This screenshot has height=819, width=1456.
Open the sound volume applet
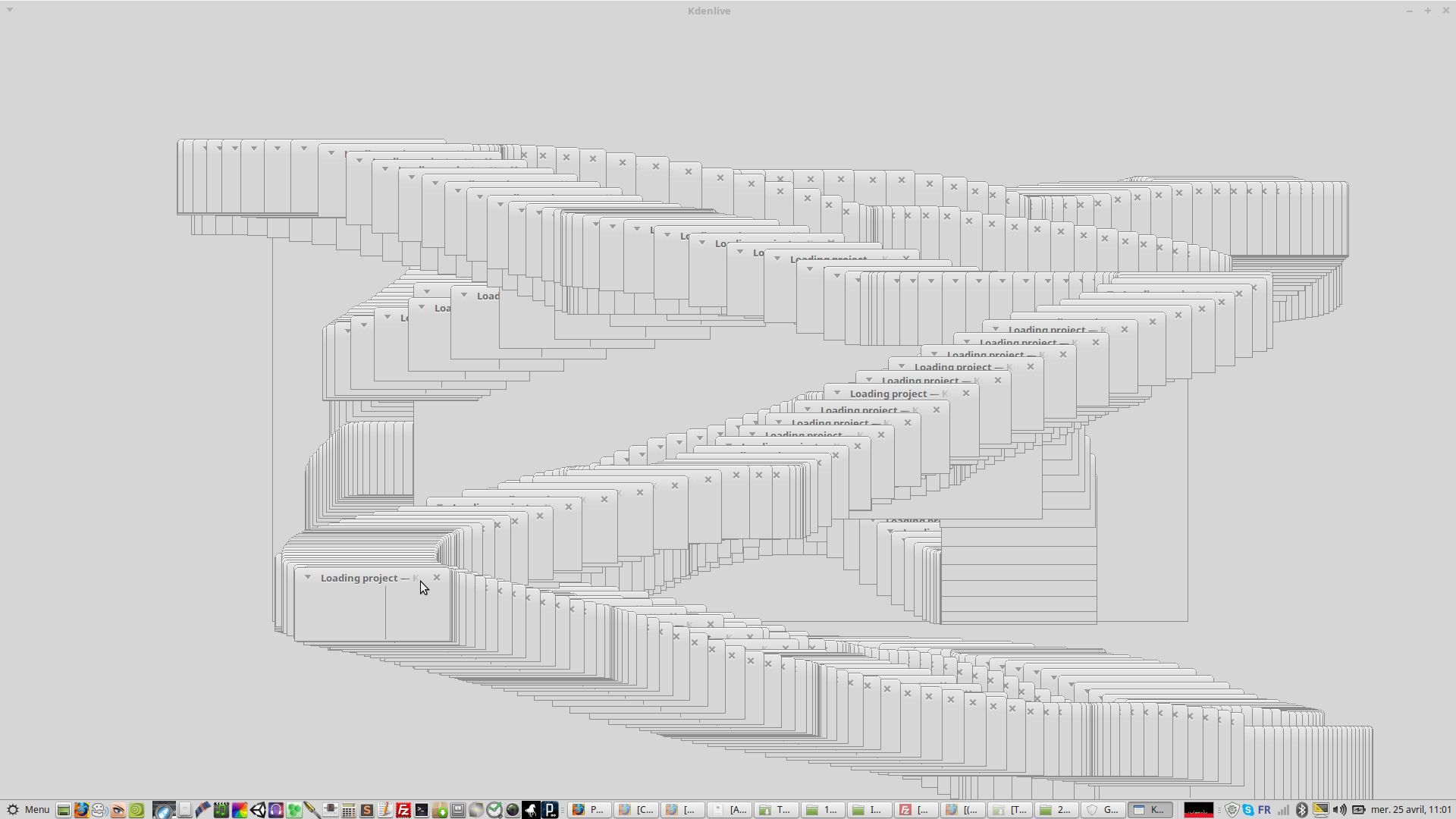coord(1339,810)
